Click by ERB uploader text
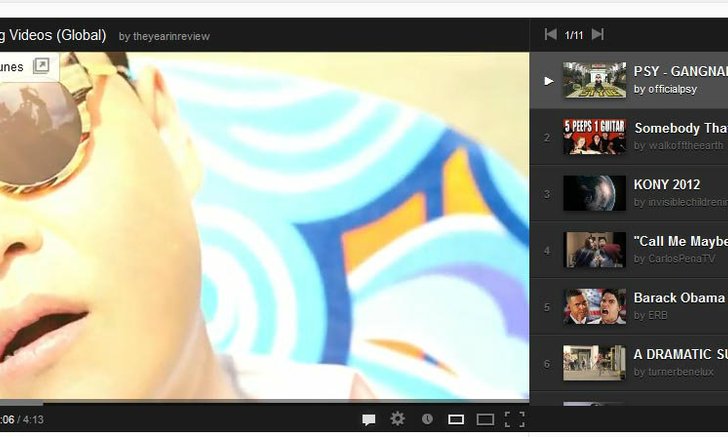This screenshot has width=728, height=437. pyautogui.click(x=650, y=315)
